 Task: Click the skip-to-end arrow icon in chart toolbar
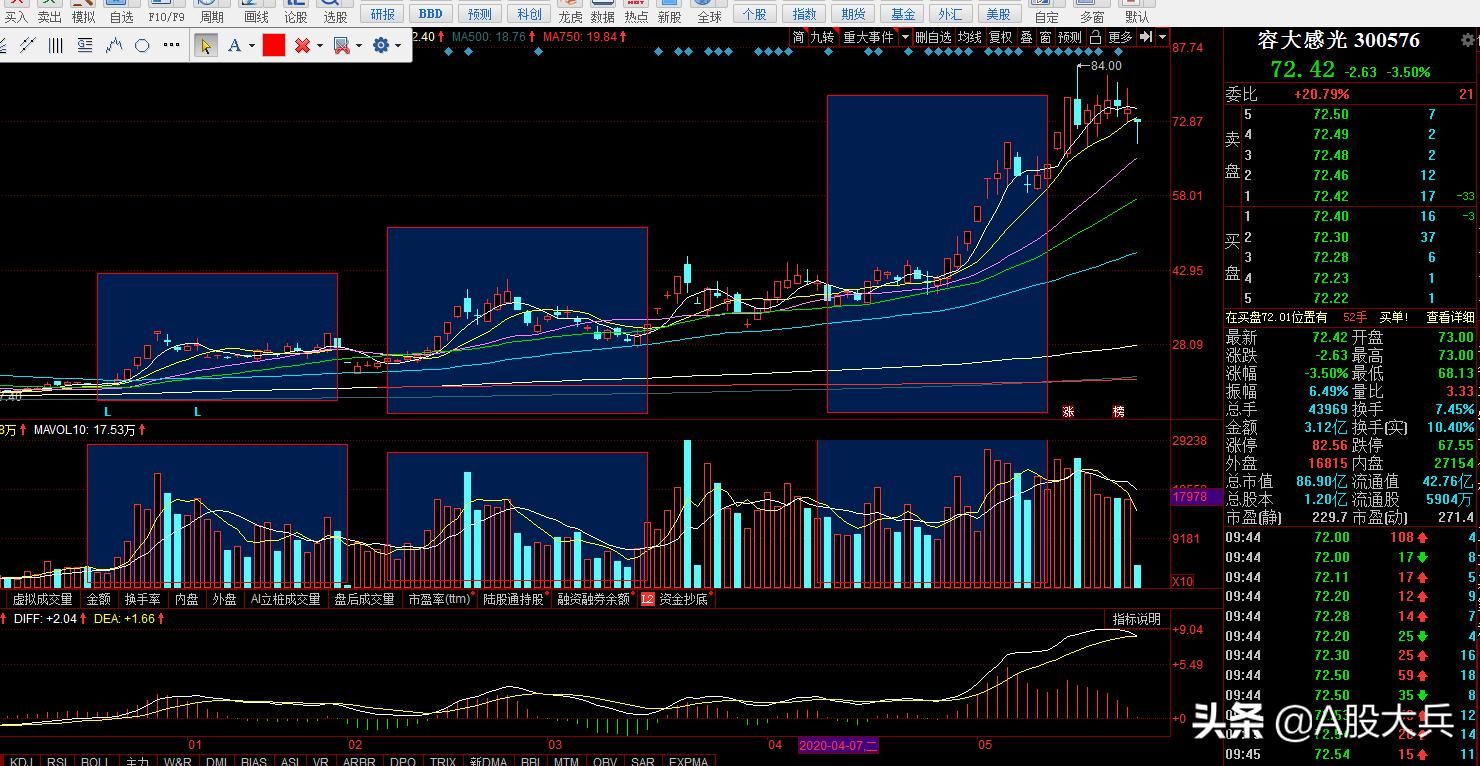(1146, 37)
